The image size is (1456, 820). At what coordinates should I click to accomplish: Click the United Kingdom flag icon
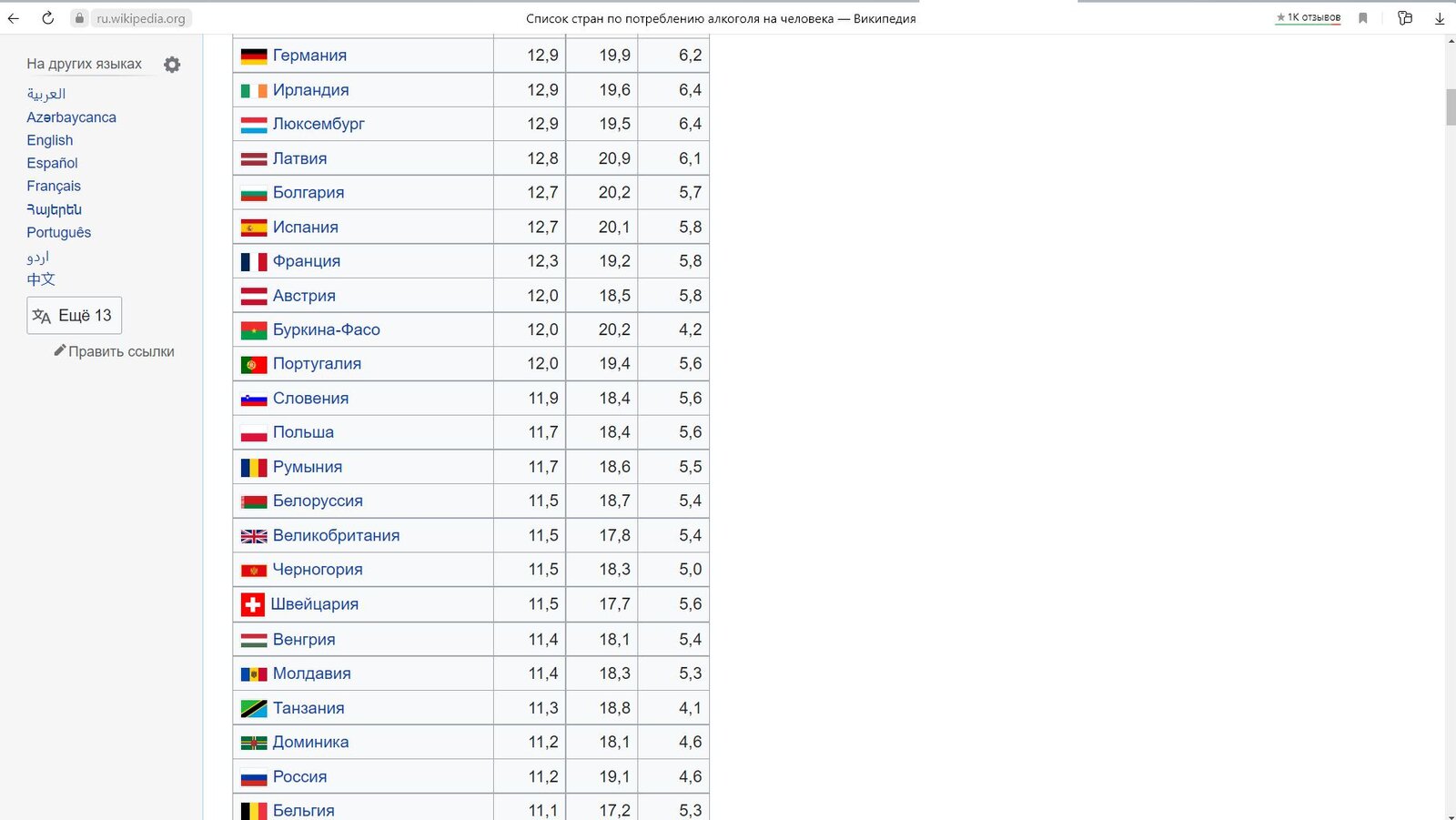(253, 536)
